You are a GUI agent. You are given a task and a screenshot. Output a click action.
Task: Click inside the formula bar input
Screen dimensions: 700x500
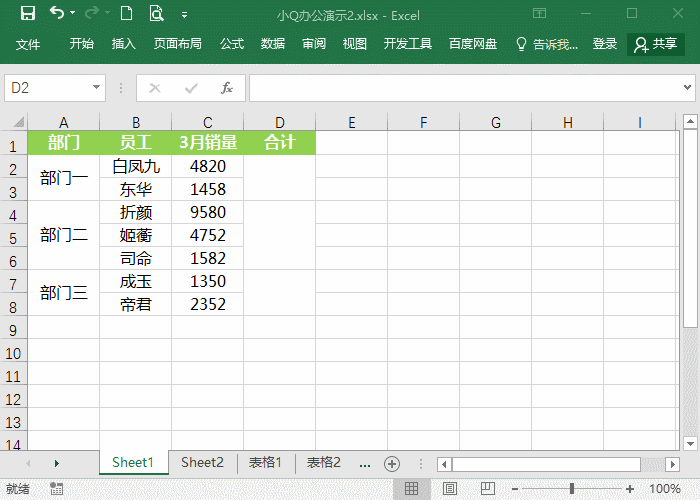point(464,88)
